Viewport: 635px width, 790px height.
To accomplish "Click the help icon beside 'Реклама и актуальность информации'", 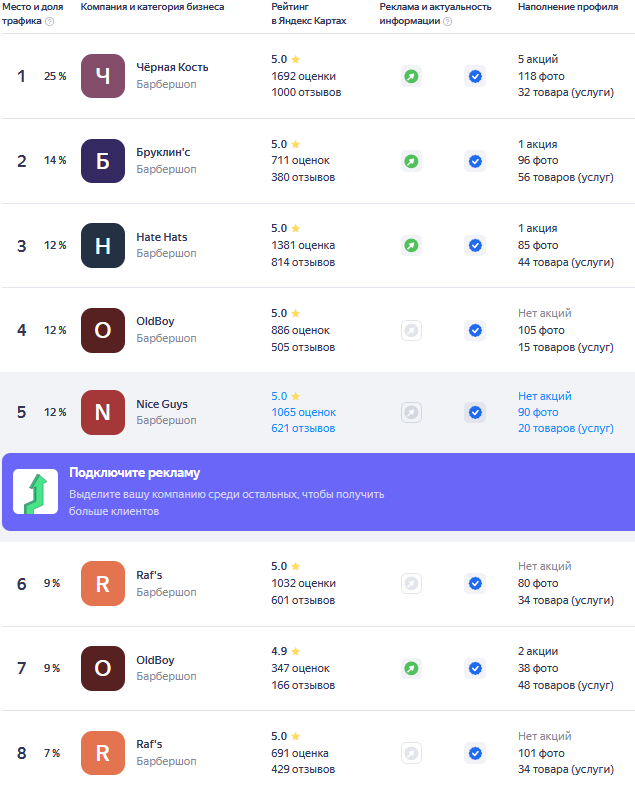I will [x=447, y=21].
